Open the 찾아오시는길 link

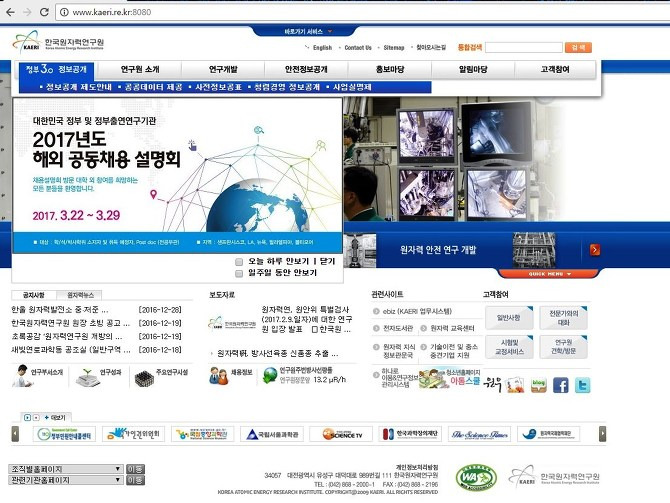[431, 47]
